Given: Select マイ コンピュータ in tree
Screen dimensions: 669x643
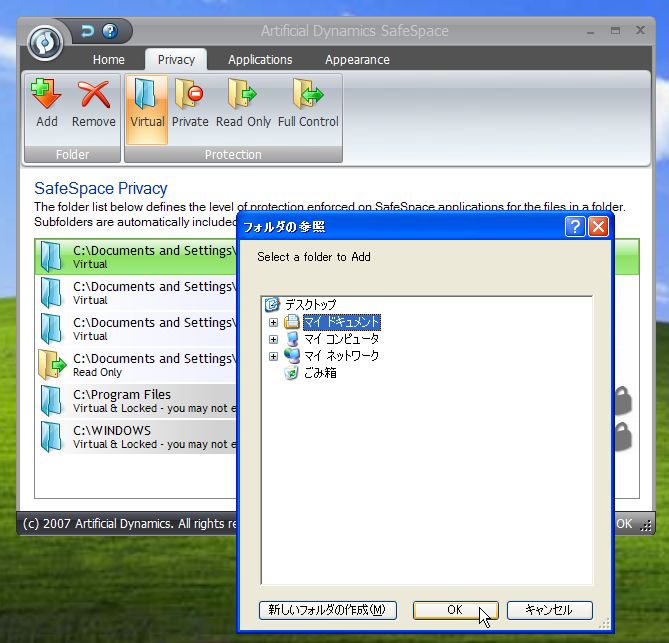Looking at the screenshot, I should (x=341, y=339).
